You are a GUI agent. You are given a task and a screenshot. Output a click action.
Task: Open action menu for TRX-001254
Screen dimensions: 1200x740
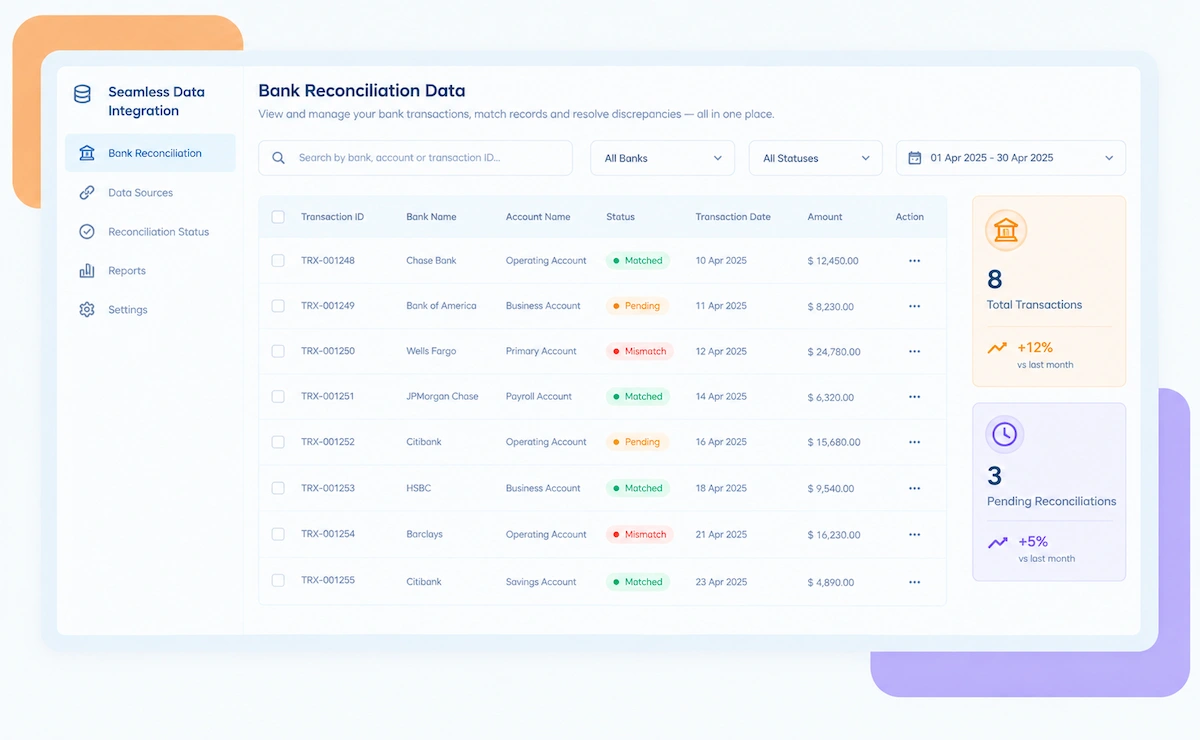[914, 535]
